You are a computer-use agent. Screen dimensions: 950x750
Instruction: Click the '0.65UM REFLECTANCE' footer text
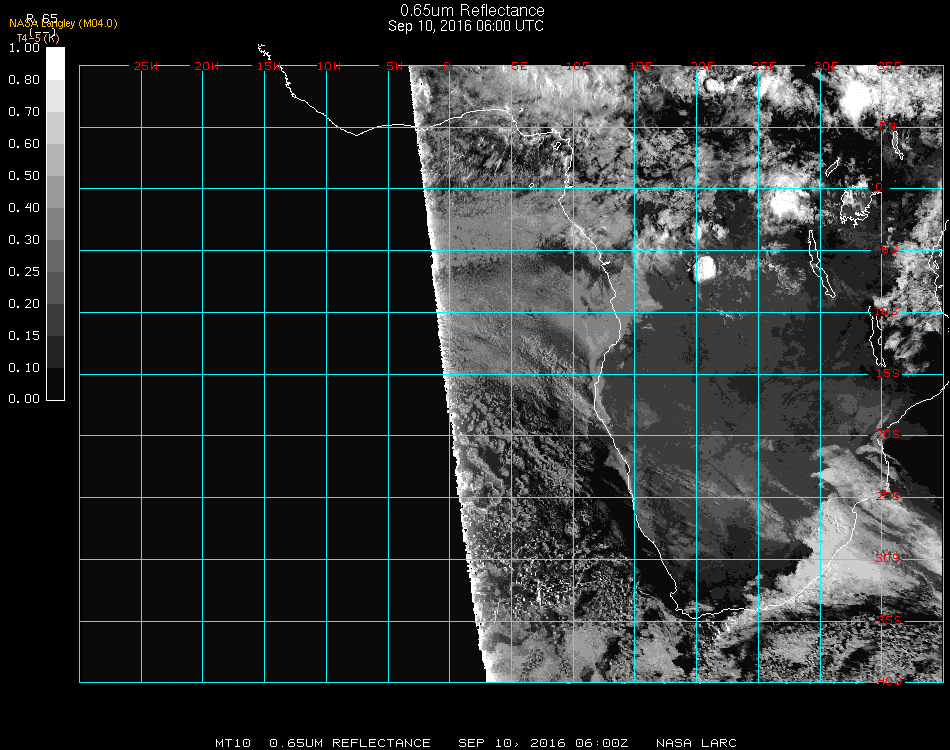[350, 743]
